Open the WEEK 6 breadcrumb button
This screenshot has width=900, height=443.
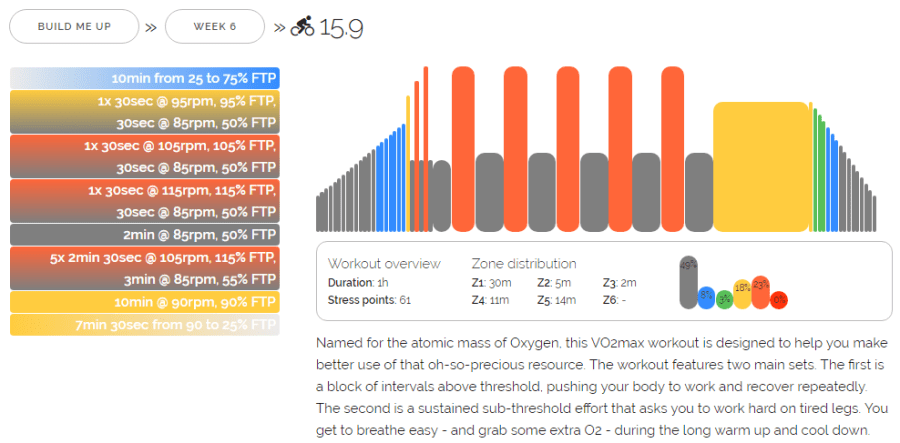(215, 27)
